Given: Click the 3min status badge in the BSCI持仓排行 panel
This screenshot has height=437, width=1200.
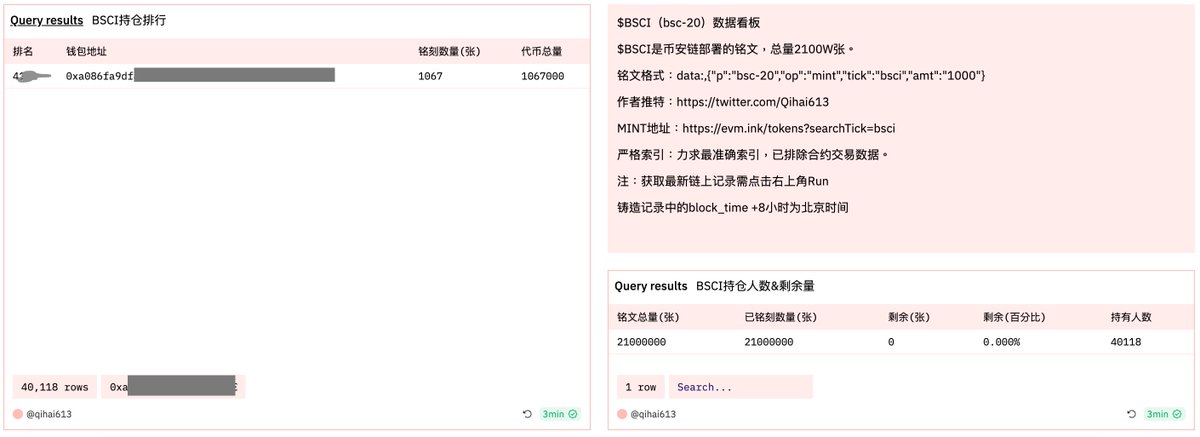Looking at the screenshot, I should 560,414.
